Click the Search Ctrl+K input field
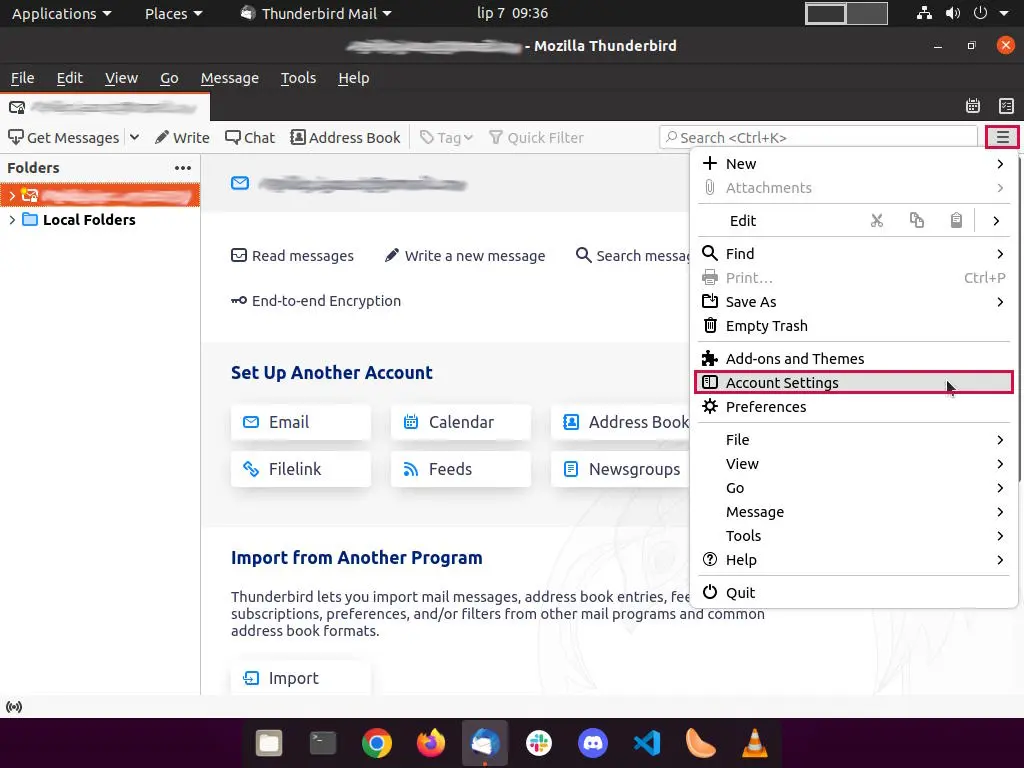Viewport: 1024px width, 768px height. (818, 138)
